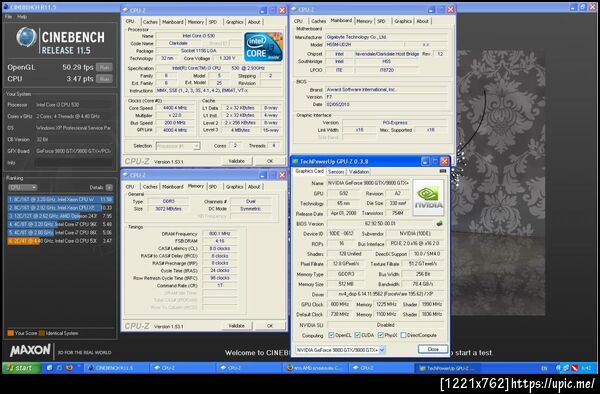Expand the ranking Details button
Image resolution: width=600 pixels, height=394 pixels.
pos(109,187)
